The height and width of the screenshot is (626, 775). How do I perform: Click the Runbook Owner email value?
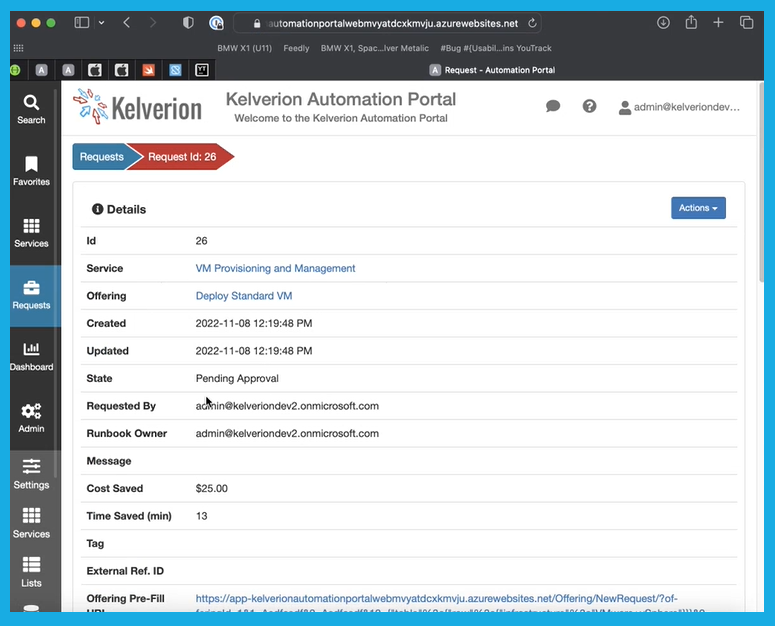point(287,433)
